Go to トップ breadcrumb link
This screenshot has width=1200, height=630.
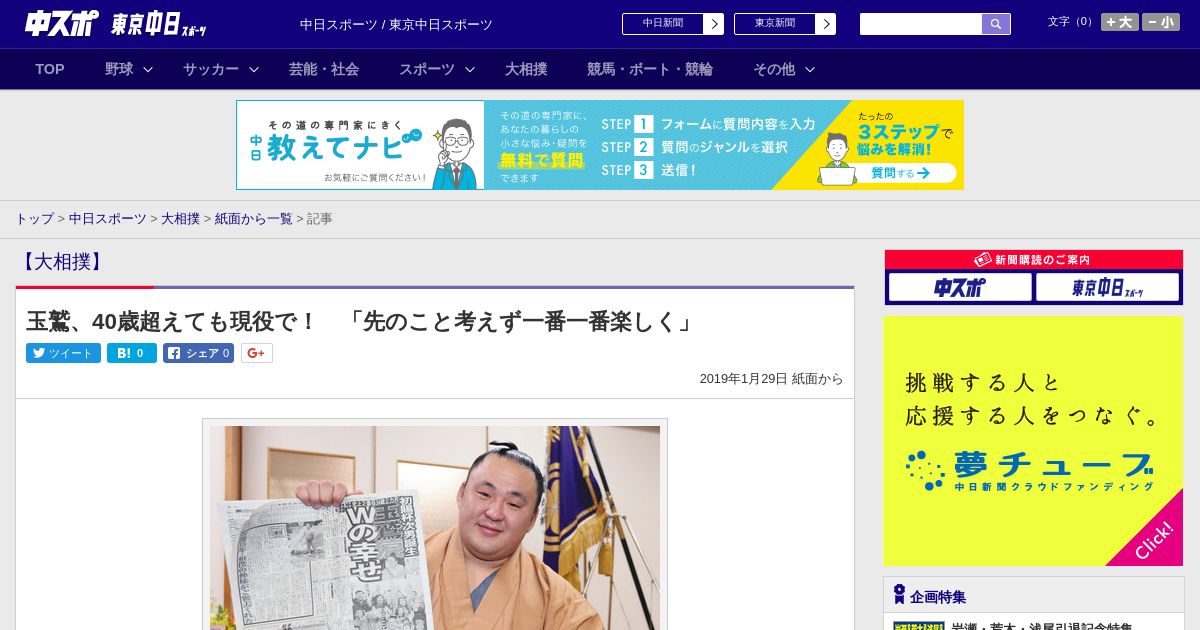34,218
